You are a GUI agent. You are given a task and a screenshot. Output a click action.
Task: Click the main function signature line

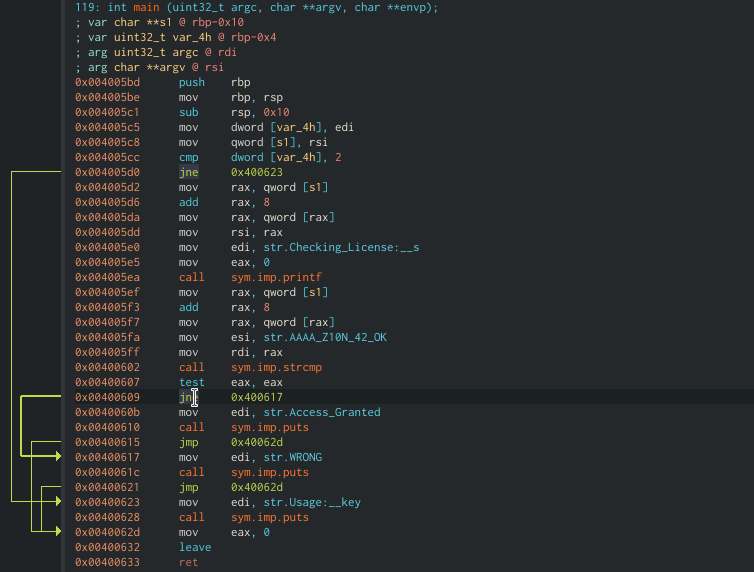tap(256, 7)
